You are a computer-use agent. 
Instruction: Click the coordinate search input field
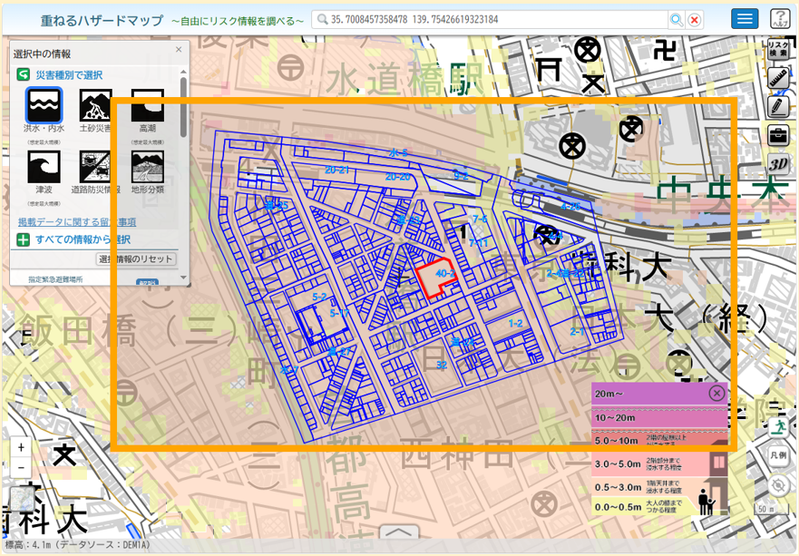tap(490, 19)
